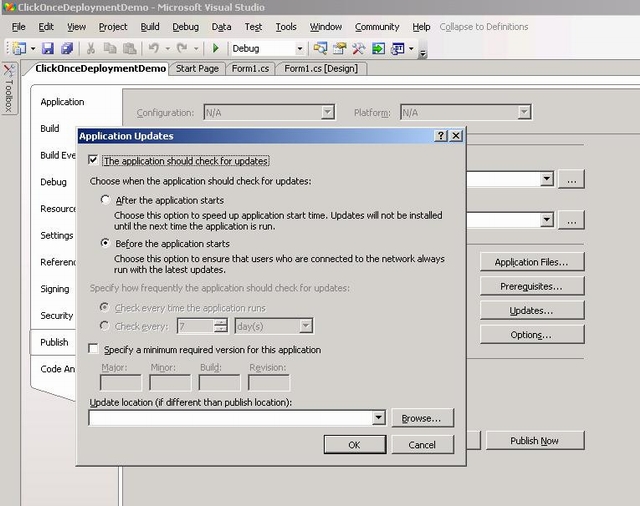
Task: Click the Undo arrow icon
Action: coord(154,49)
